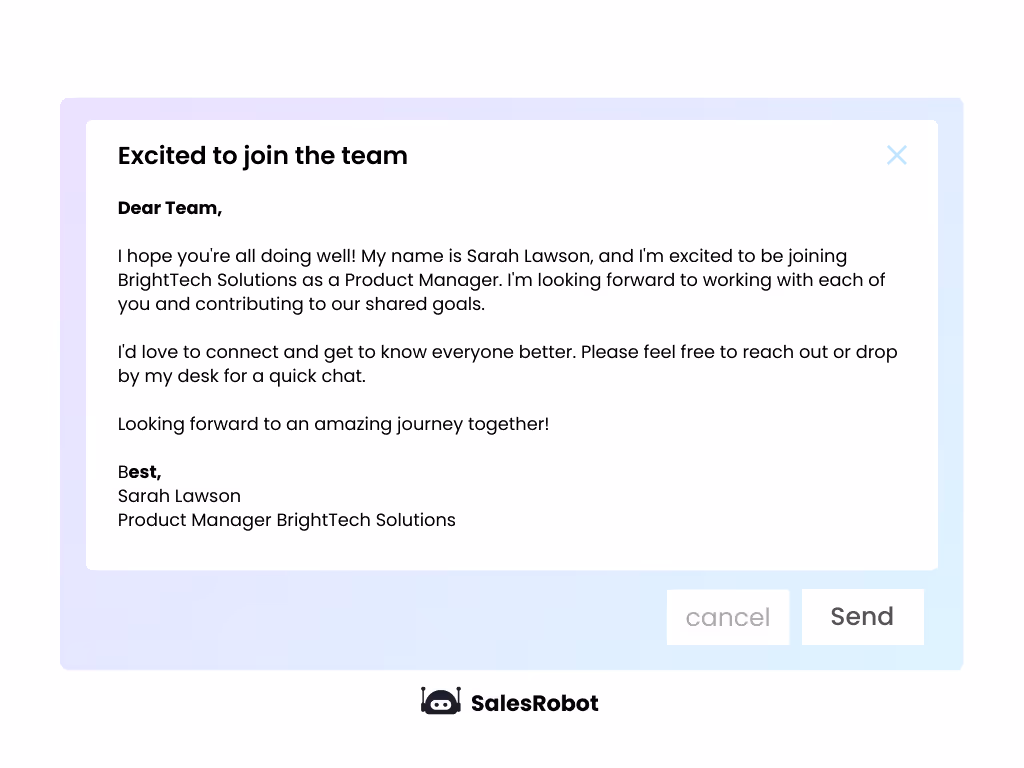Select the 'Looking forward to an amazing journey' line
1024x768 pixels.
coord(333,424)
